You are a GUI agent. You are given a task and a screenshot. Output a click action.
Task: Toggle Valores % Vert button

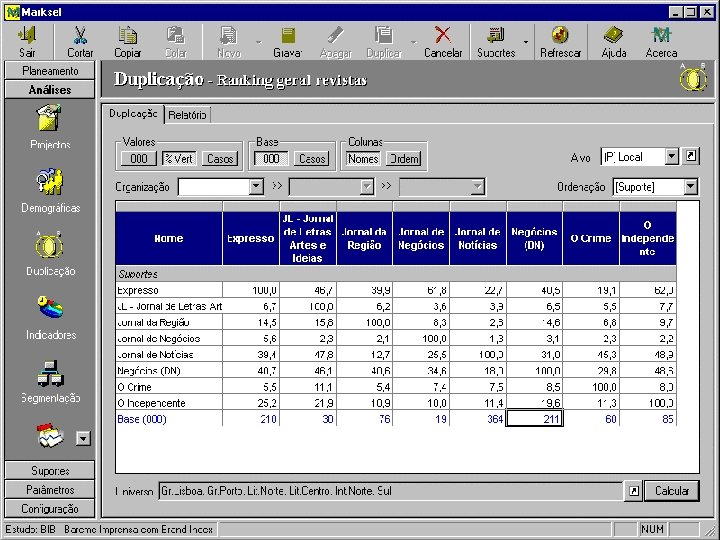coord(179,158)
